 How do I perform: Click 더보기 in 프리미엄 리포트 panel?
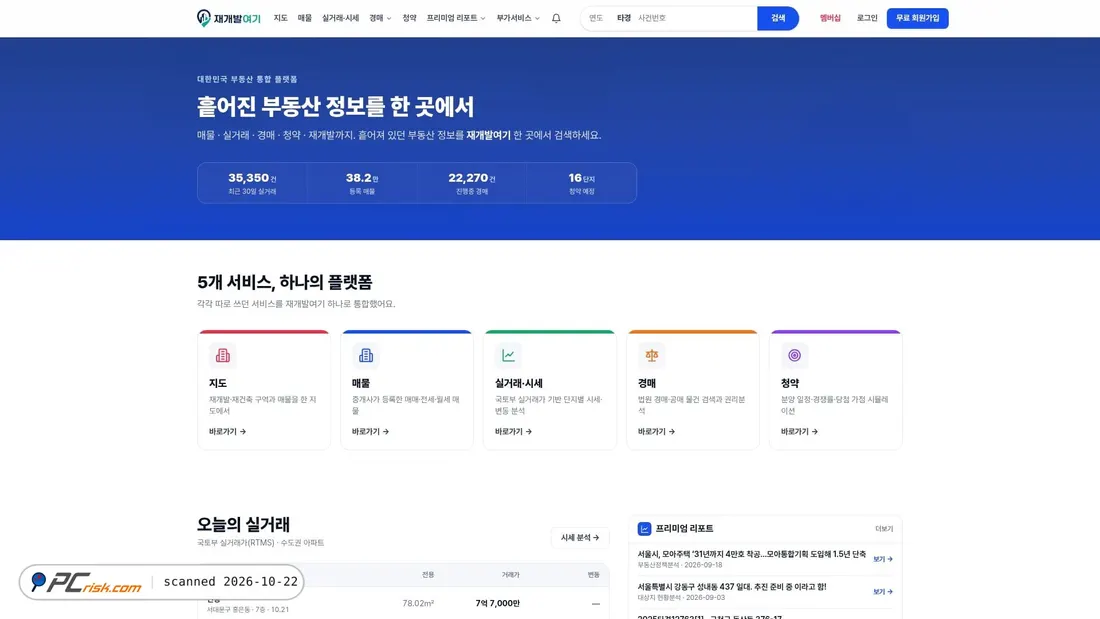tap(884, 528)
